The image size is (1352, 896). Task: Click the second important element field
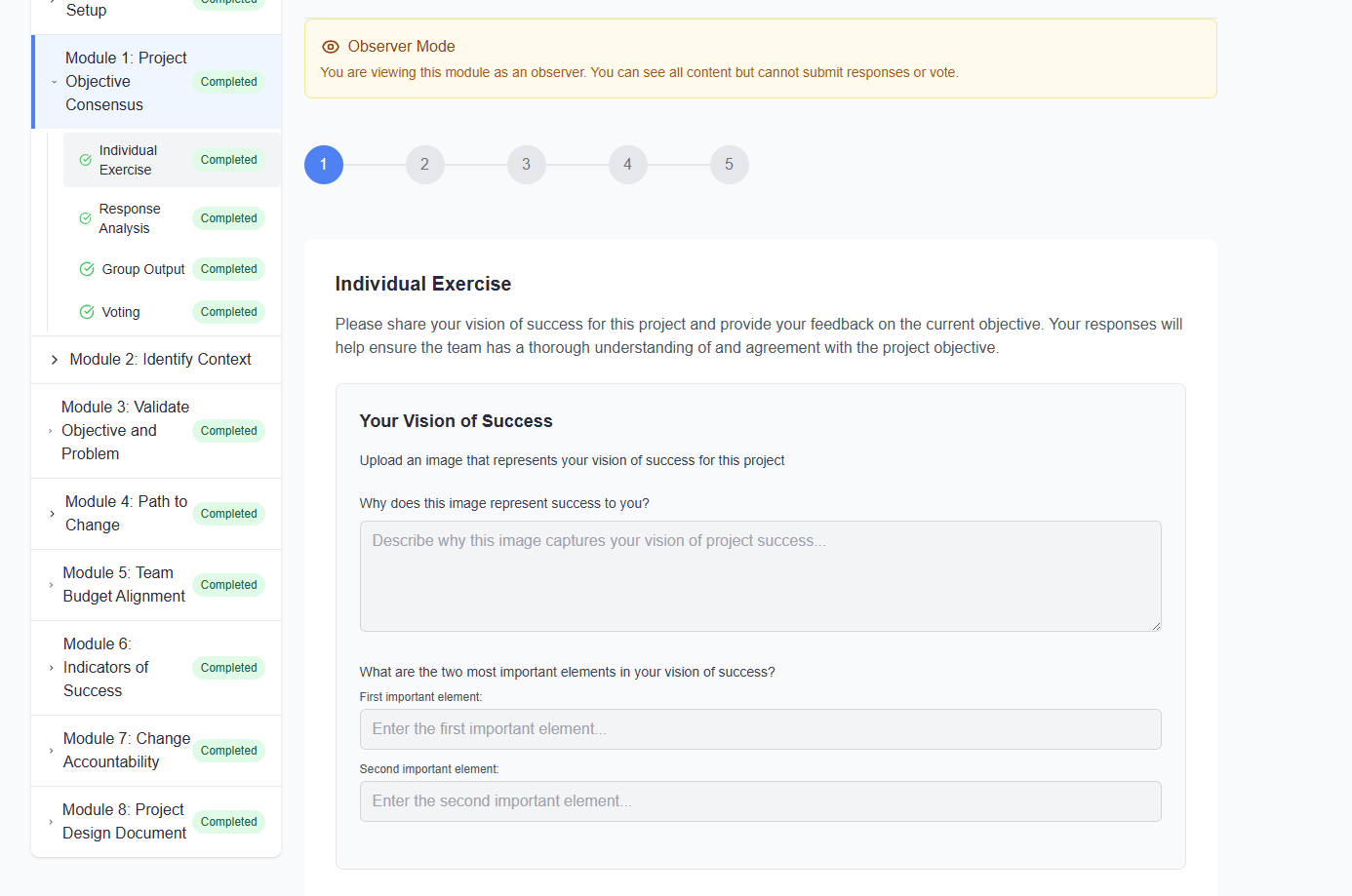[x=760, y=800]
